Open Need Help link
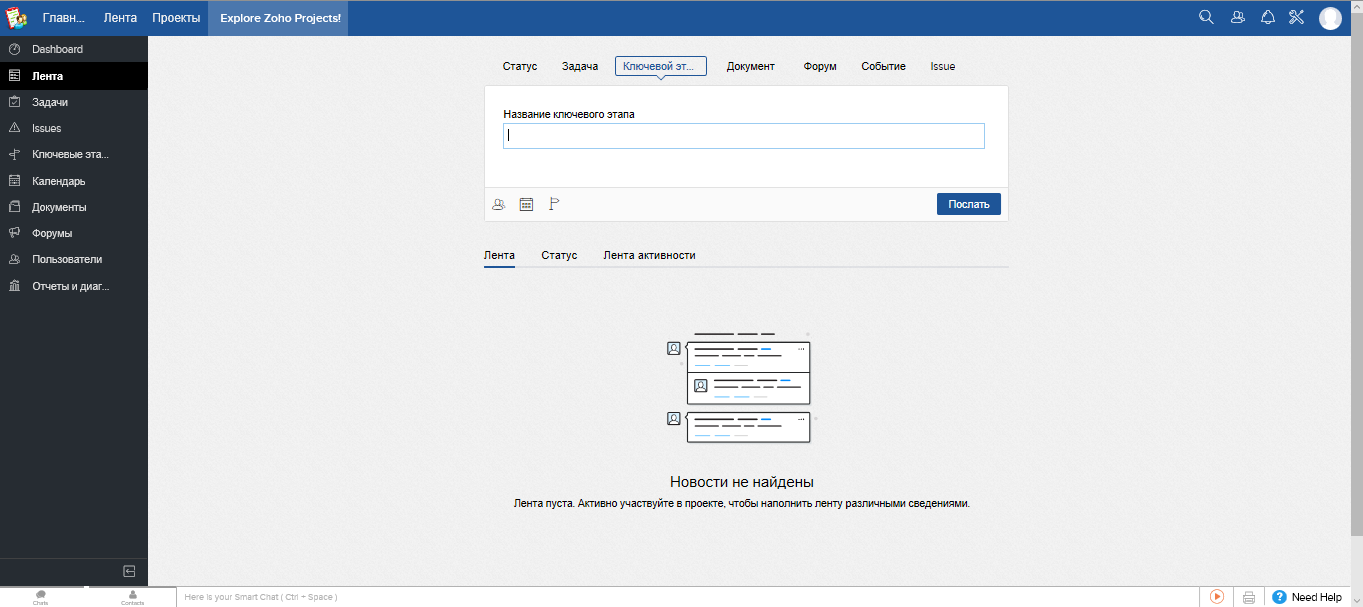This screenshot has width=1363, height=607. coord(1311,596)
